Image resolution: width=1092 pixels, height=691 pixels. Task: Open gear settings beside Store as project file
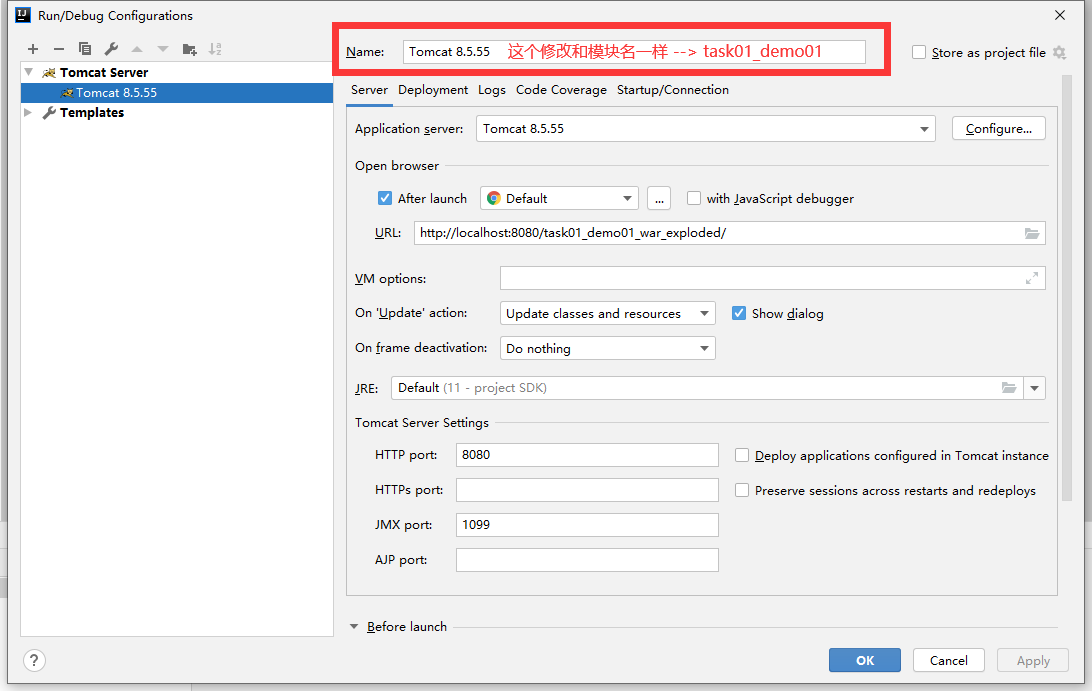pos(1059,52)
